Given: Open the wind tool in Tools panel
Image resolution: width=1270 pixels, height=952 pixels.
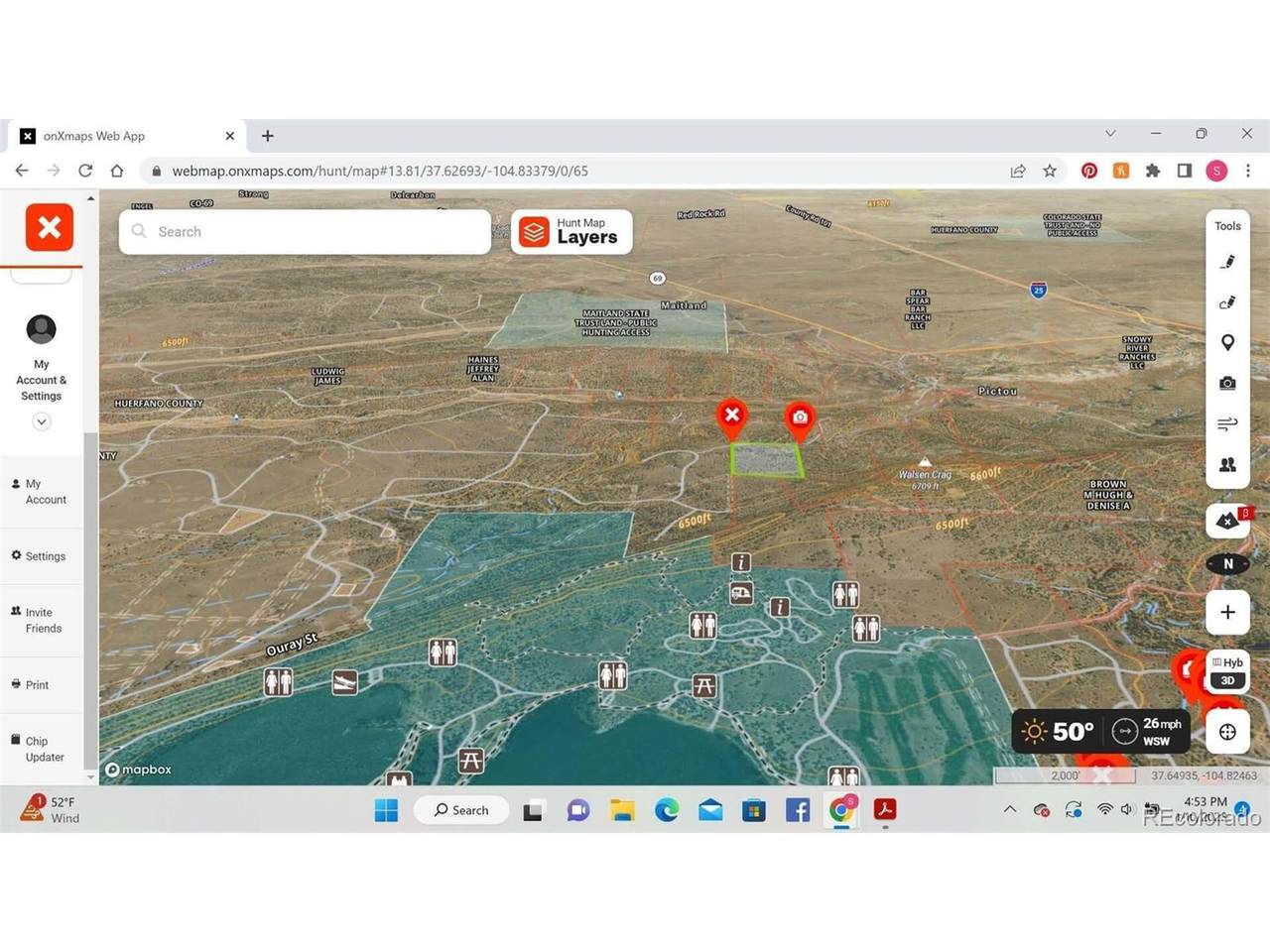Looking at the screenshot, I should (1227, 423).
